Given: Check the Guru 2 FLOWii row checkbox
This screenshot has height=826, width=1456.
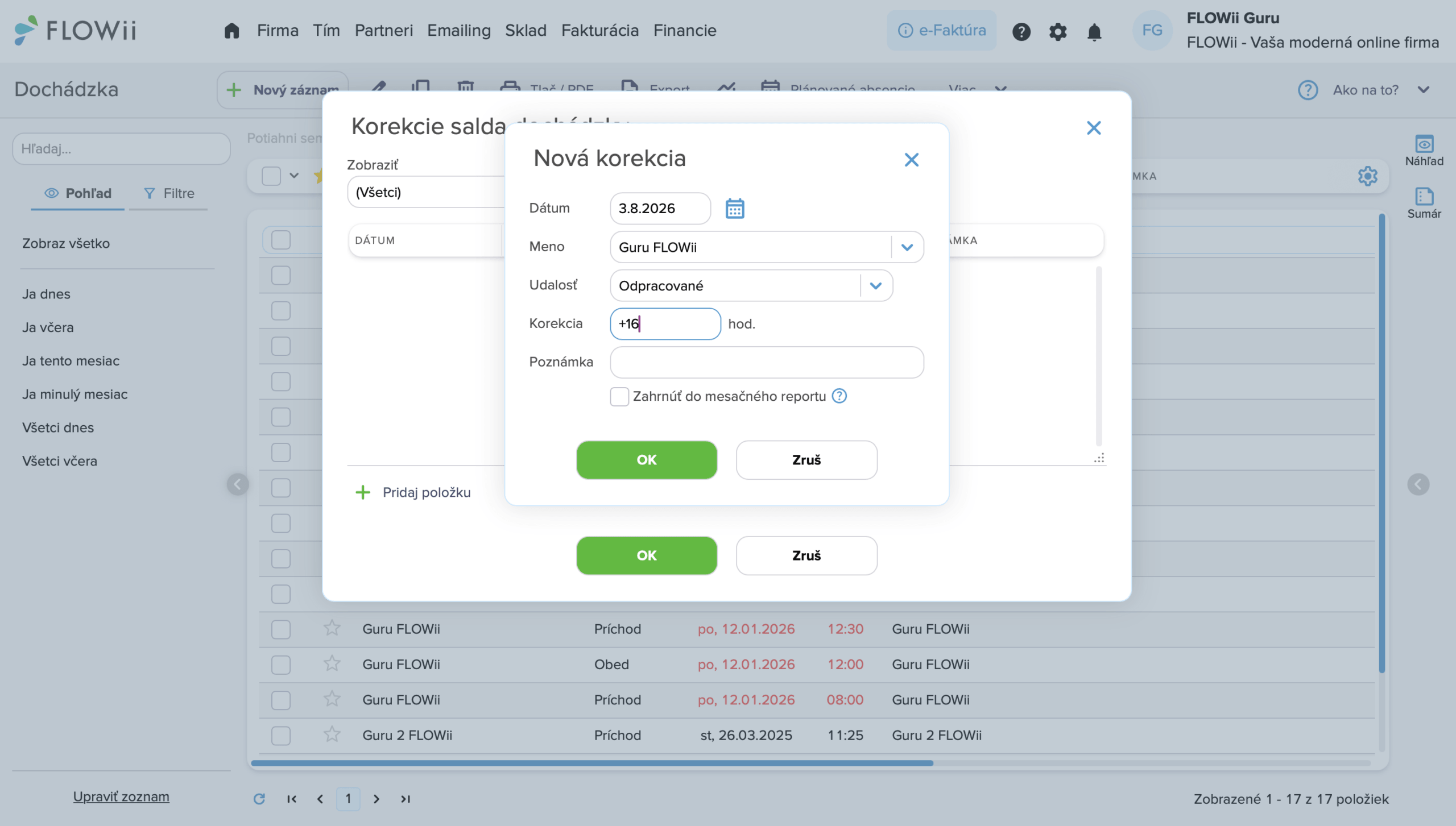Looking at the screenshot, I should coord(280,736).
